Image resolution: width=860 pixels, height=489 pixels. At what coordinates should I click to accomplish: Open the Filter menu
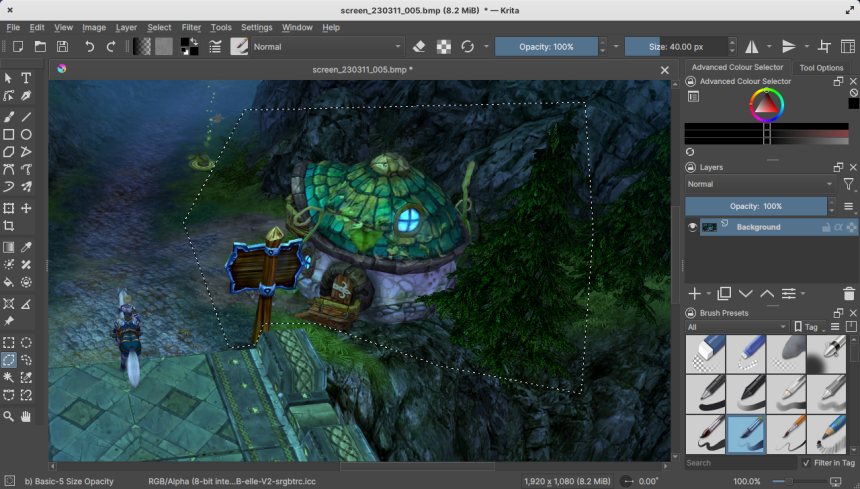tap(191, 27)
